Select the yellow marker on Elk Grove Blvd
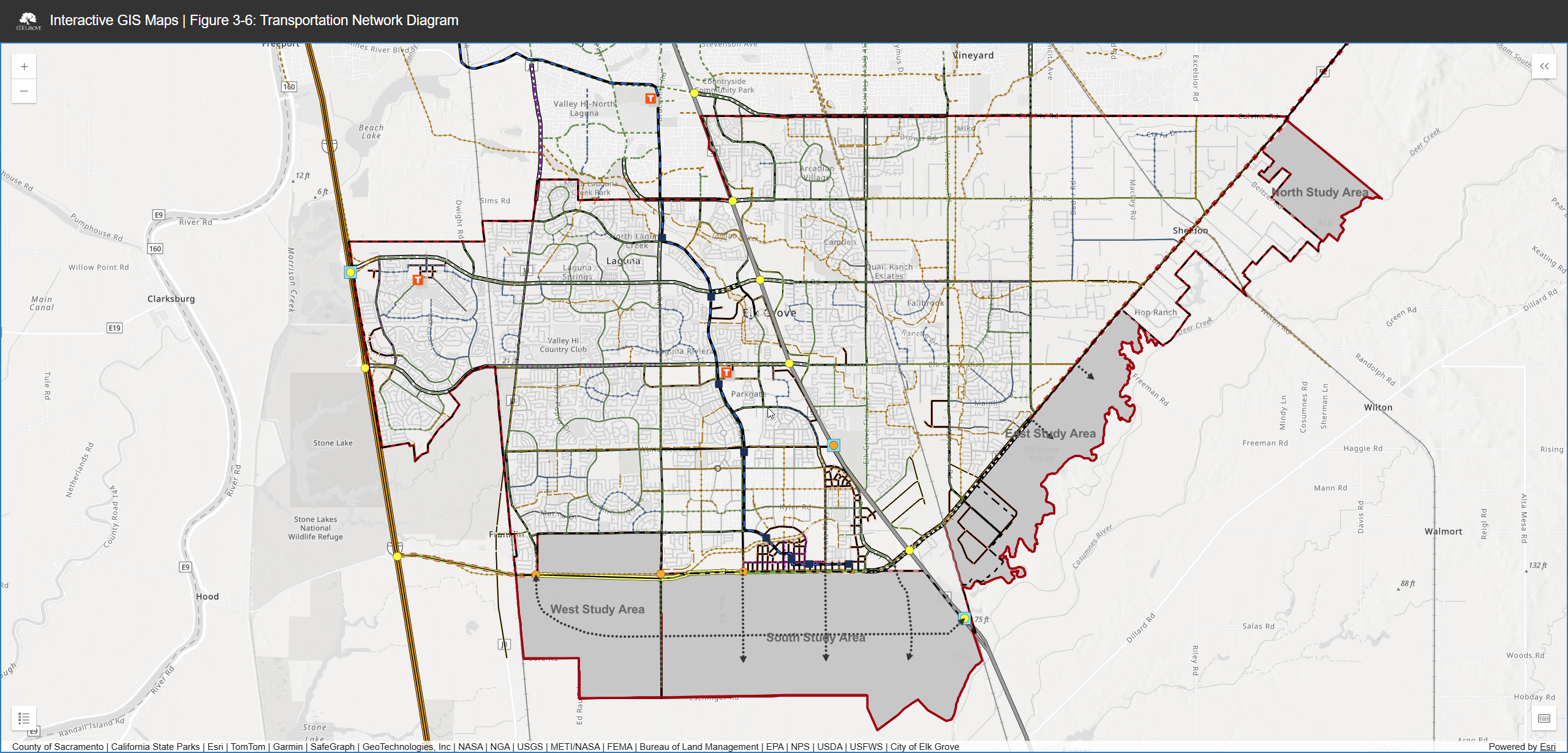The height and width of the screenshot is (753, 1568). point(789,363)
